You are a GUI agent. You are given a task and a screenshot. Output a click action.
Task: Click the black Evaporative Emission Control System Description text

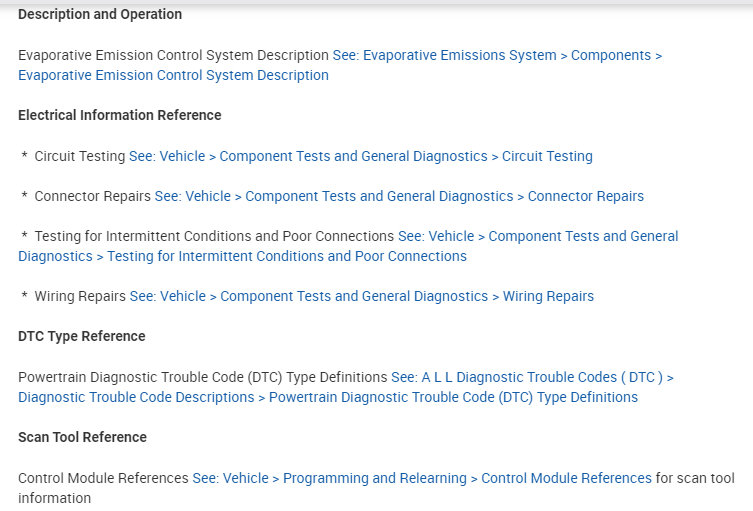tap(173, 56)
